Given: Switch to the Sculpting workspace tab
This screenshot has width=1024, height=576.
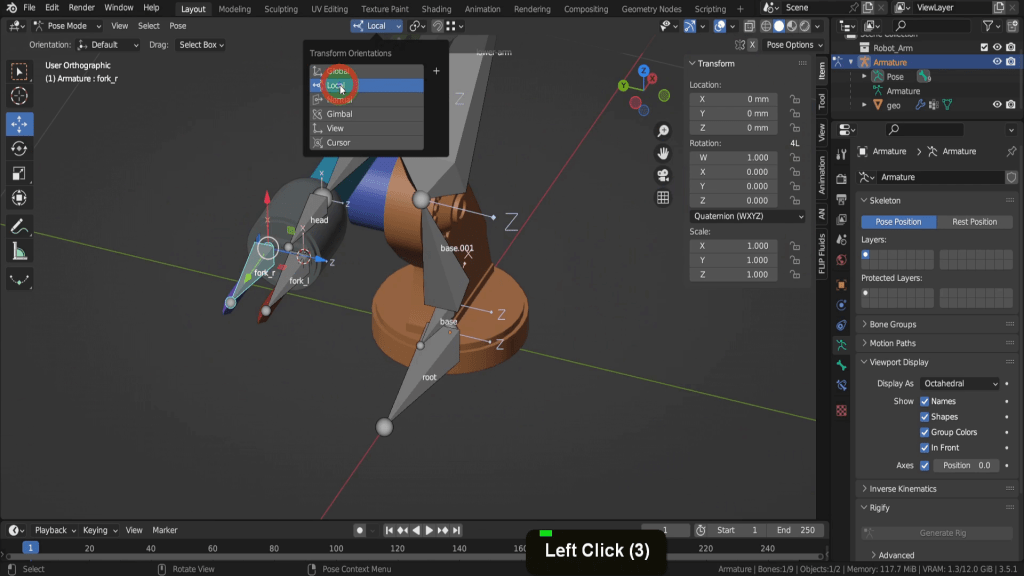Looking at the screenshot, I should [280, 9].
